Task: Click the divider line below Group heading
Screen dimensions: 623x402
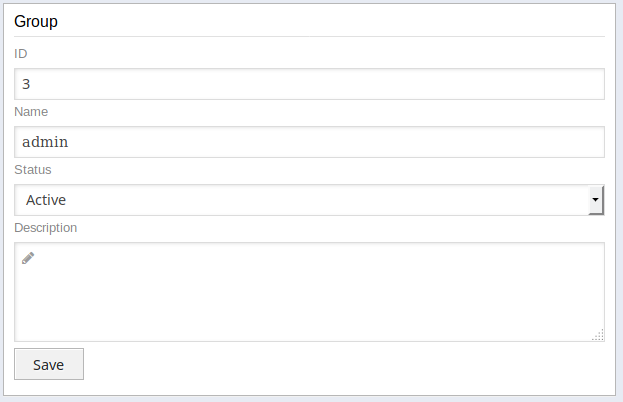Action: [x=309, y=37]
